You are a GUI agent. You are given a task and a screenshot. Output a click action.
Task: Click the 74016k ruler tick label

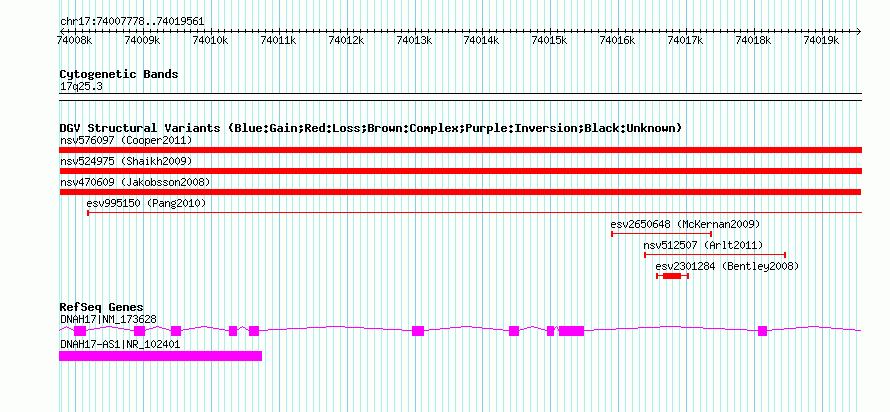pos(618,40)
